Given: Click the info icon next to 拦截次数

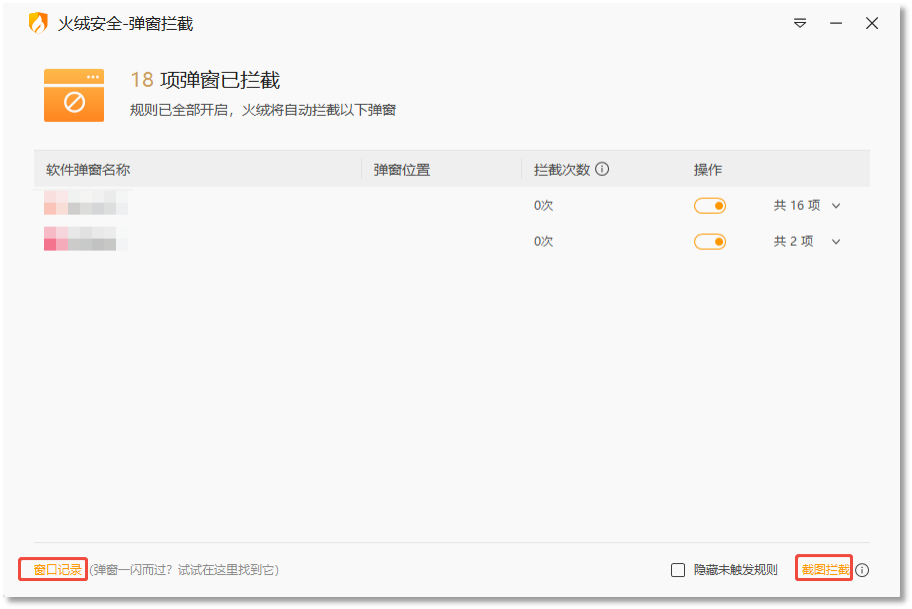Looking at the screenshot, I should click(x=602, y=169).
